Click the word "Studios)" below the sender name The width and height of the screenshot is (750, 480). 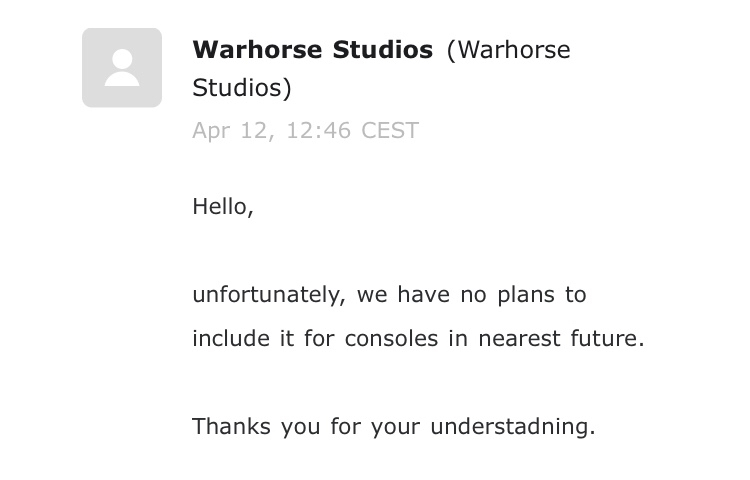(242, 88)
